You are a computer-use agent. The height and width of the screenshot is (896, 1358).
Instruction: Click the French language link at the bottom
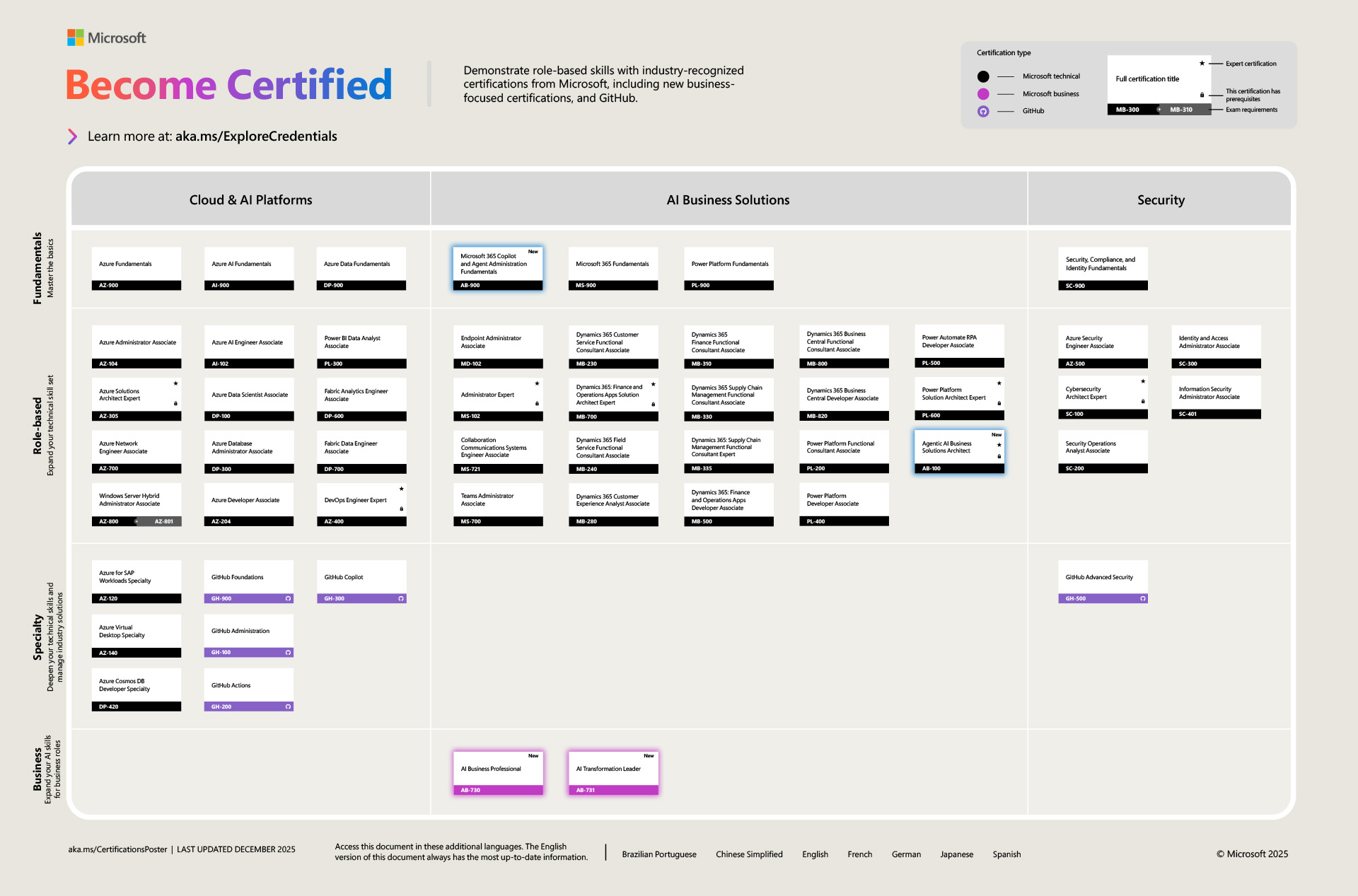pos(859,854)
